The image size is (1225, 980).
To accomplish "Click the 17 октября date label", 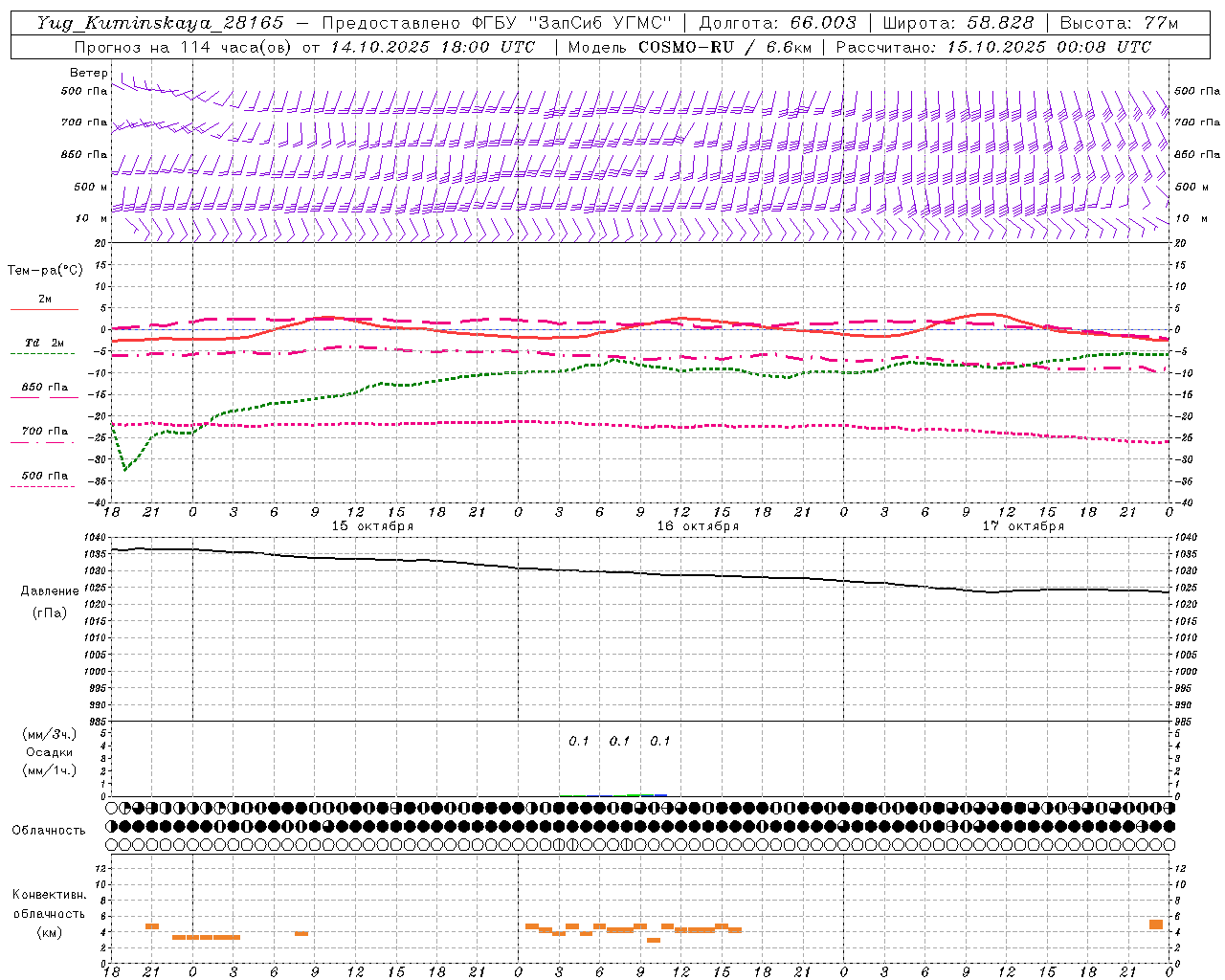I will pos(1023,526).
